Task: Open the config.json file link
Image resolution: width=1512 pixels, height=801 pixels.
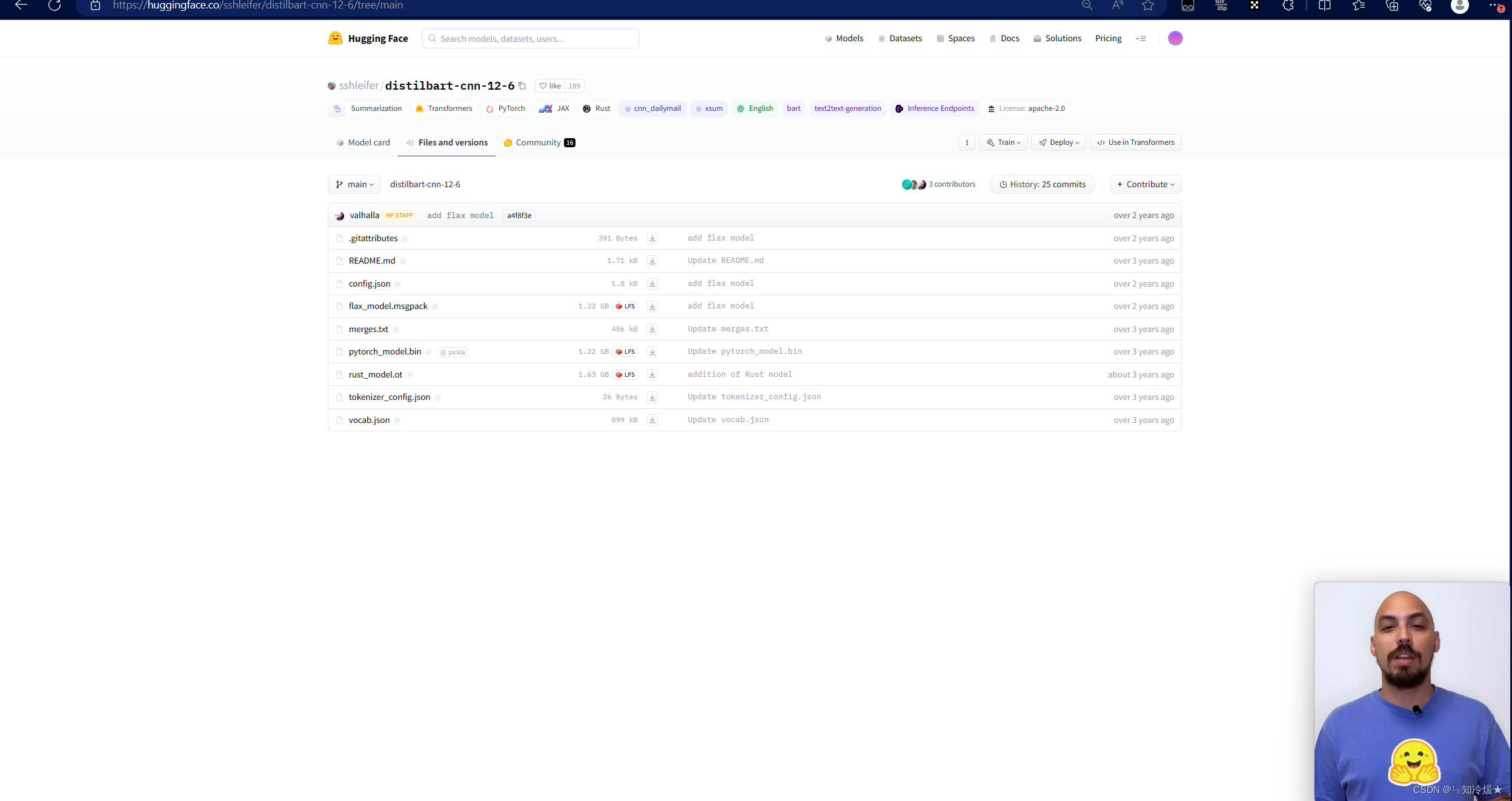Action: (x=370, y=284)
